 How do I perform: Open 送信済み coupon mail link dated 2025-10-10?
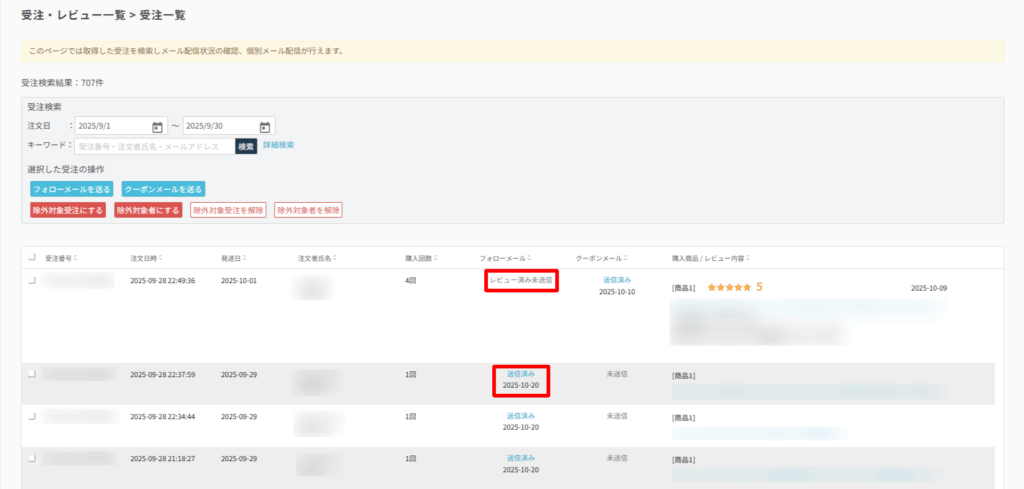617,280
